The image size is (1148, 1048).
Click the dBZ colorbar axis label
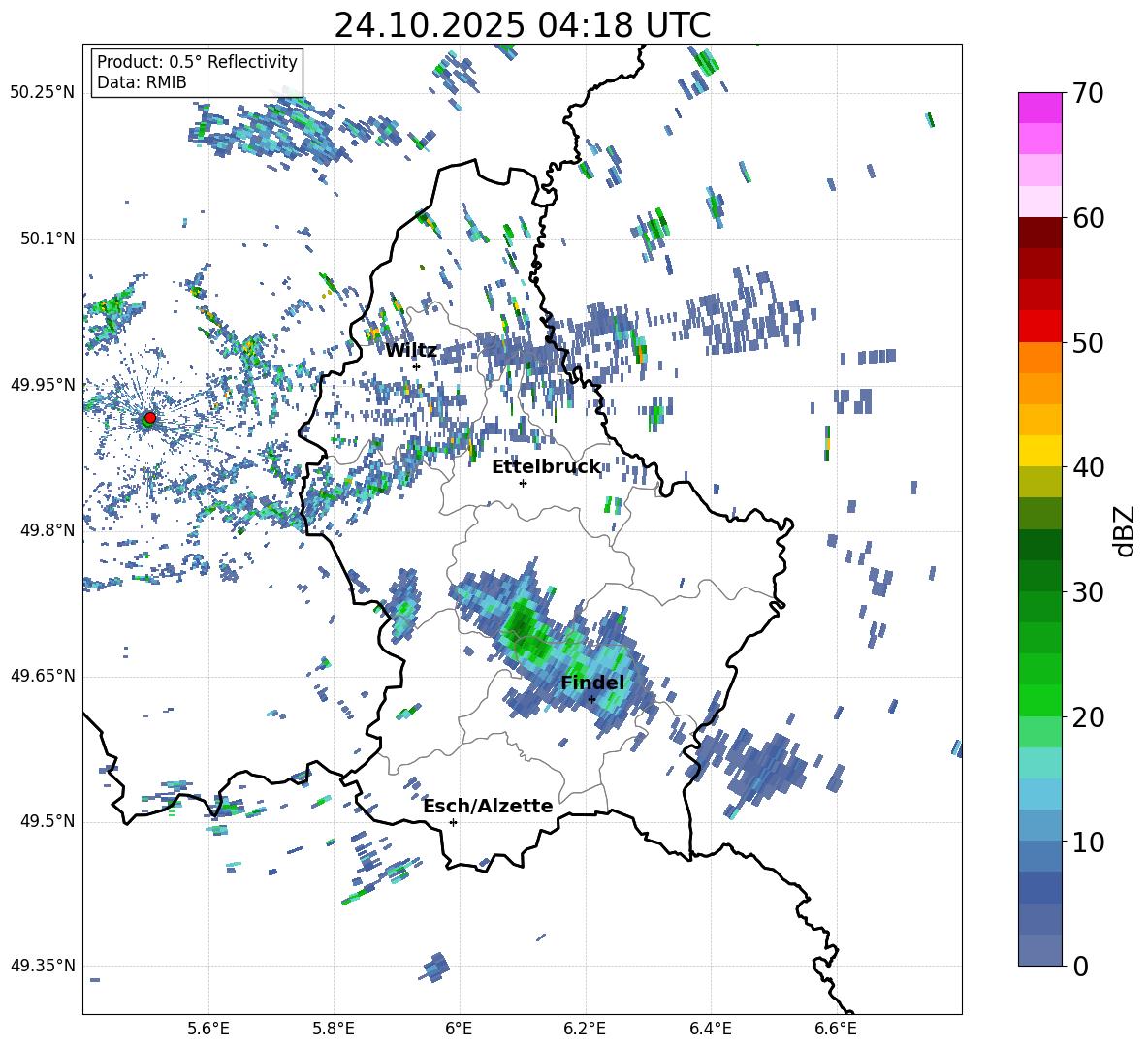point(1123,530)
